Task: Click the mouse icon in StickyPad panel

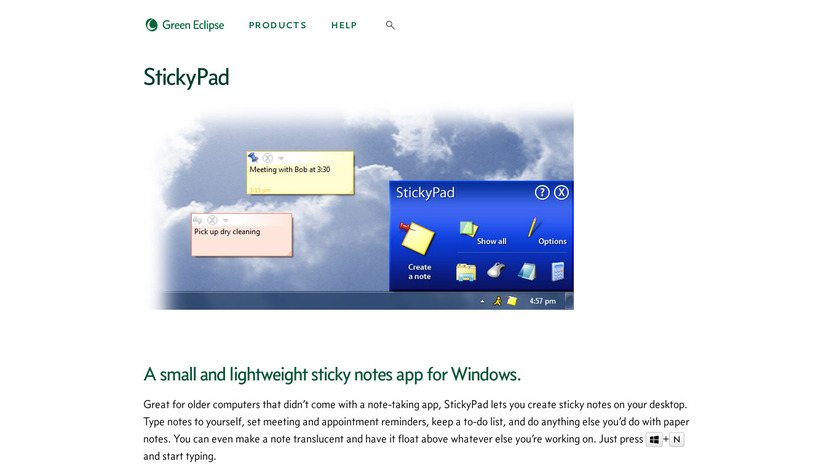Action: coord(496,271)
